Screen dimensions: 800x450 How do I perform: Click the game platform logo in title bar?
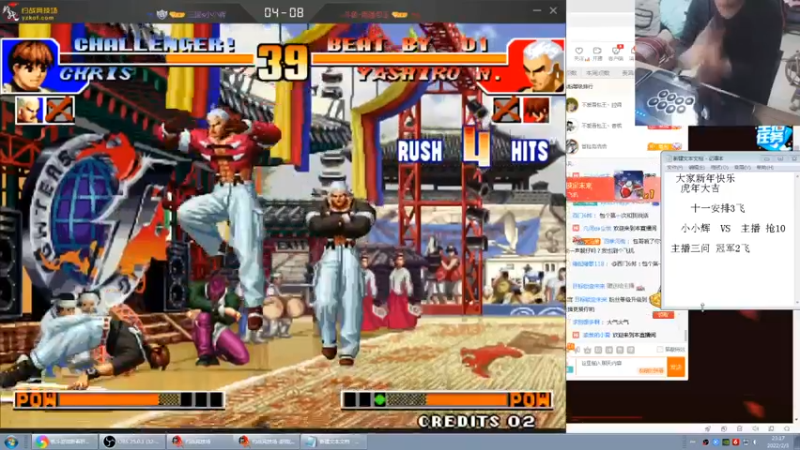point(31,12)
